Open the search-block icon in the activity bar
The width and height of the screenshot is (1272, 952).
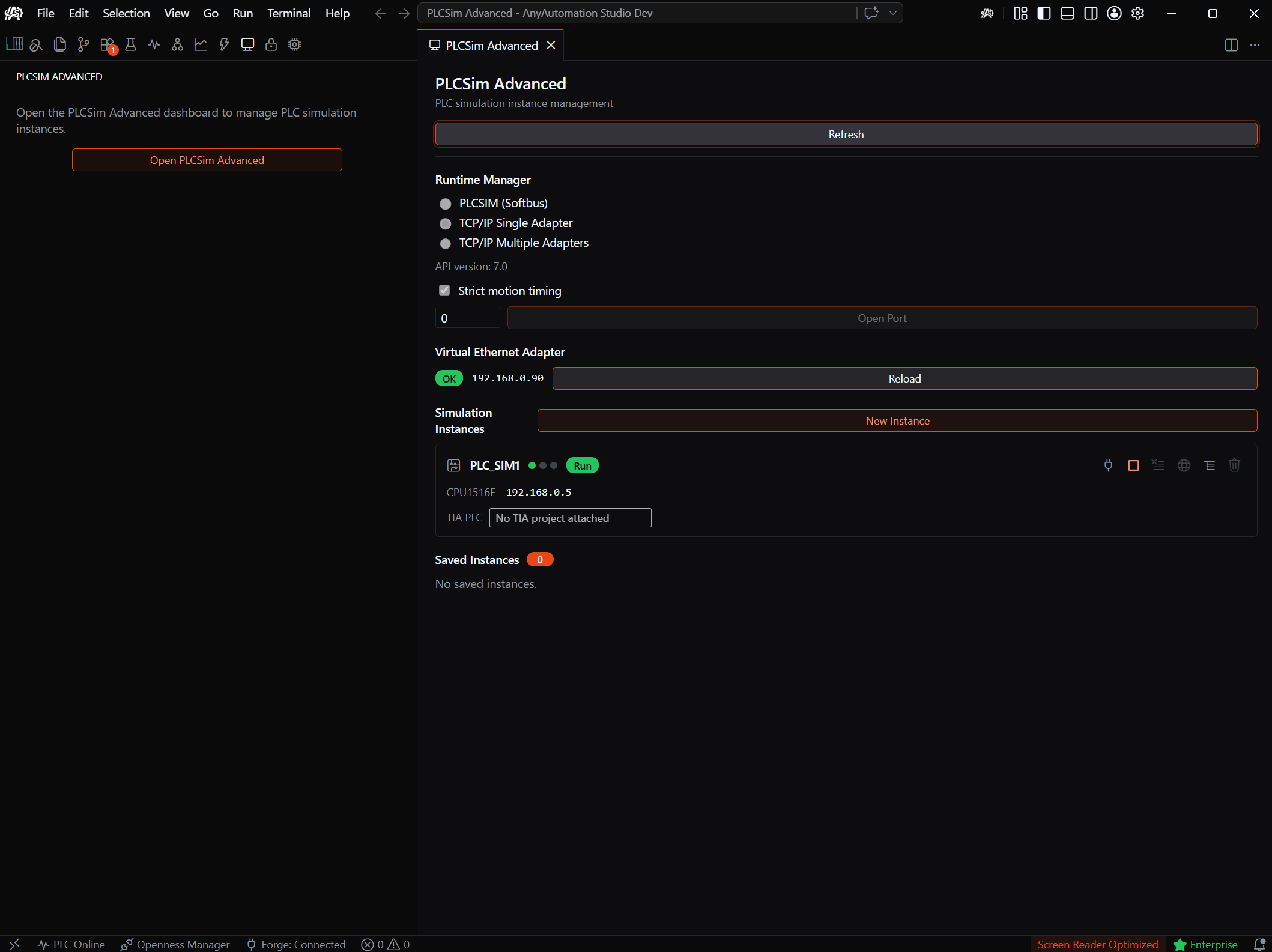[x=36, y=44]
